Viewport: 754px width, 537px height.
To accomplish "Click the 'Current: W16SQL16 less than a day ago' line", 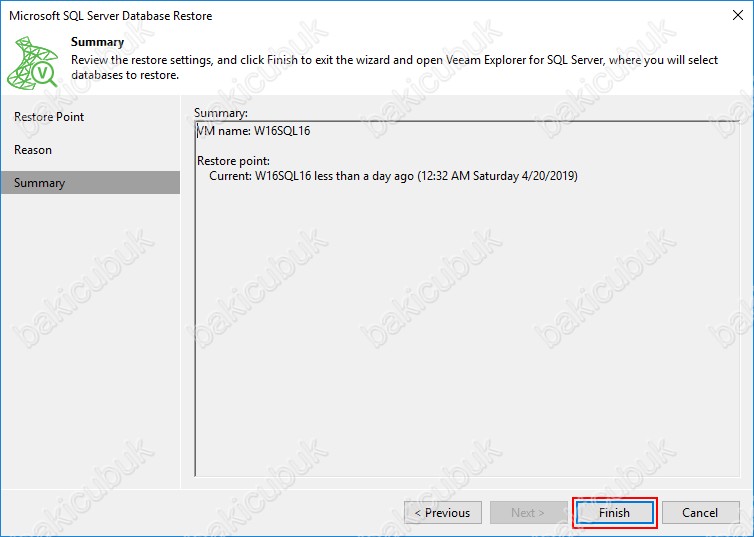I will tap(393, 176).
